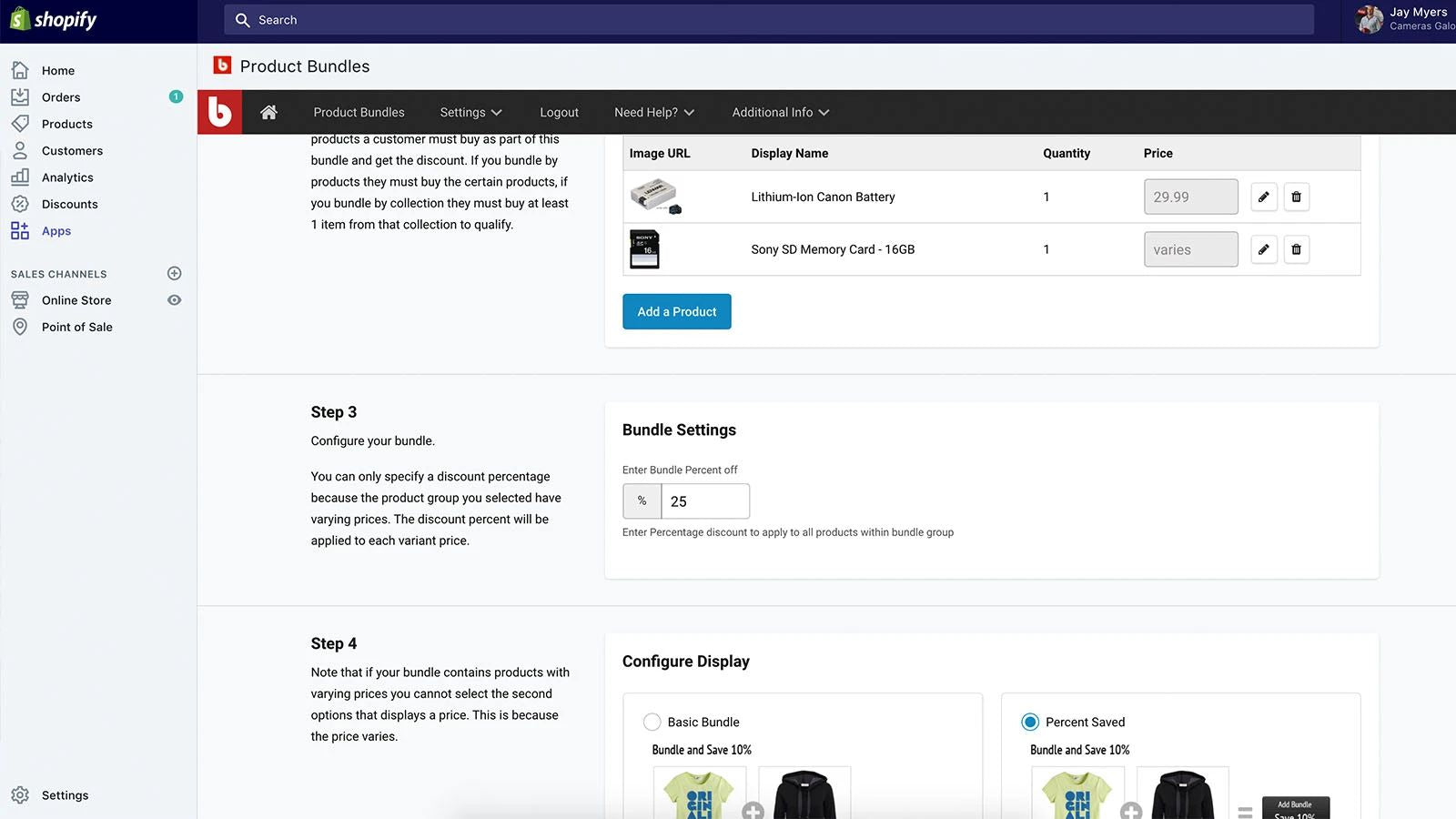Select the Percent Saved display option

[x=1029, y=722]
